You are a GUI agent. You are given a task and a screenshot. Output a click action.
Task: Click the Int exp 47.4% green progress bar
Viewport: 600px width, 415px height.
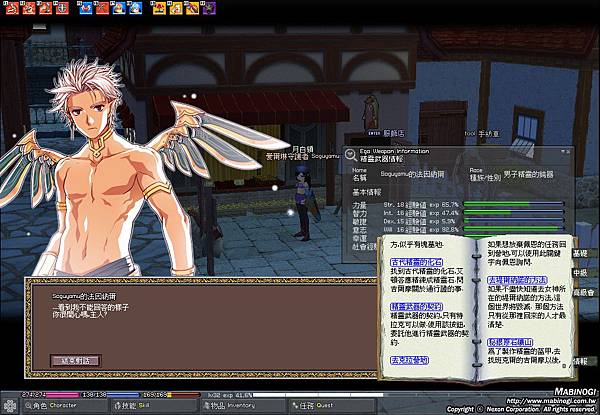(514, 213)
